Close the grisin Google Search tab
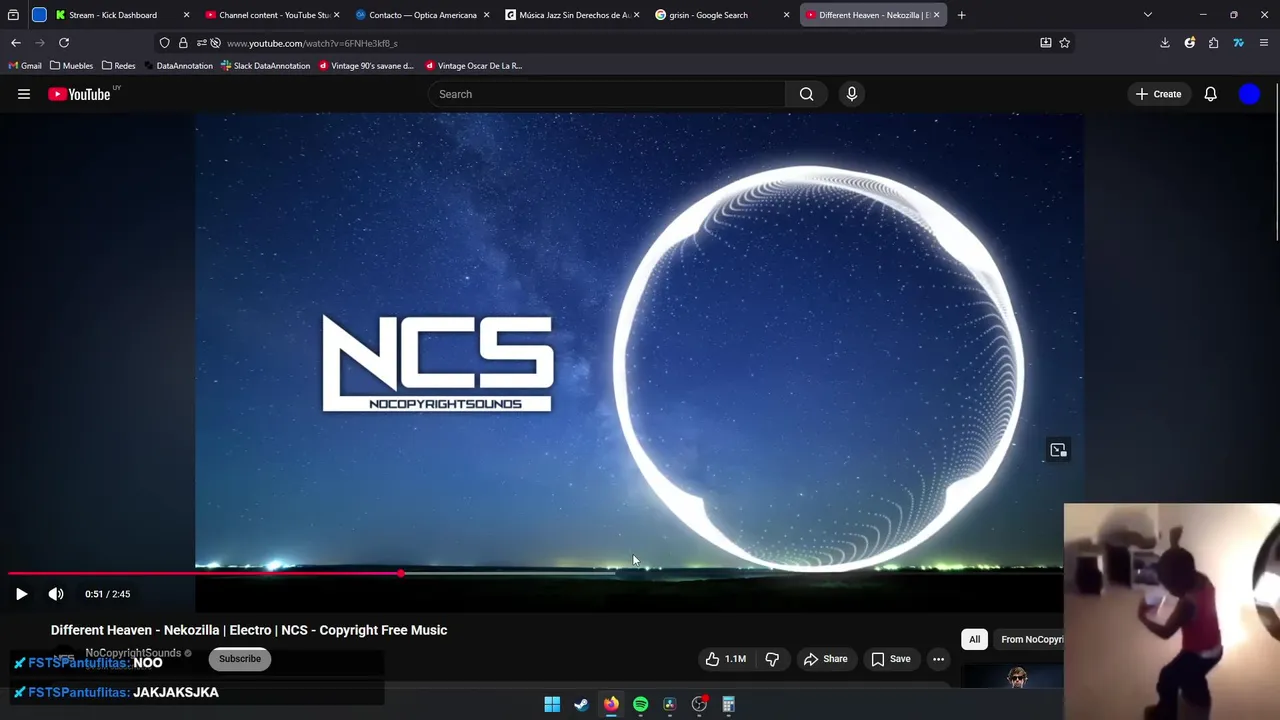1280x720 pixels. [786, 15]
